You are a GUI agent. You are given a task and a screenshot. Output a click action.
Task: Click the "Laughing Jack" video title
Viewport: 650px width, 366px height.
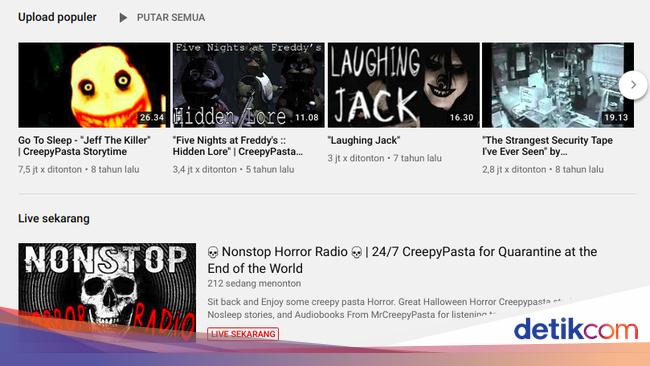pyautogui.click(x=364, y=141)
